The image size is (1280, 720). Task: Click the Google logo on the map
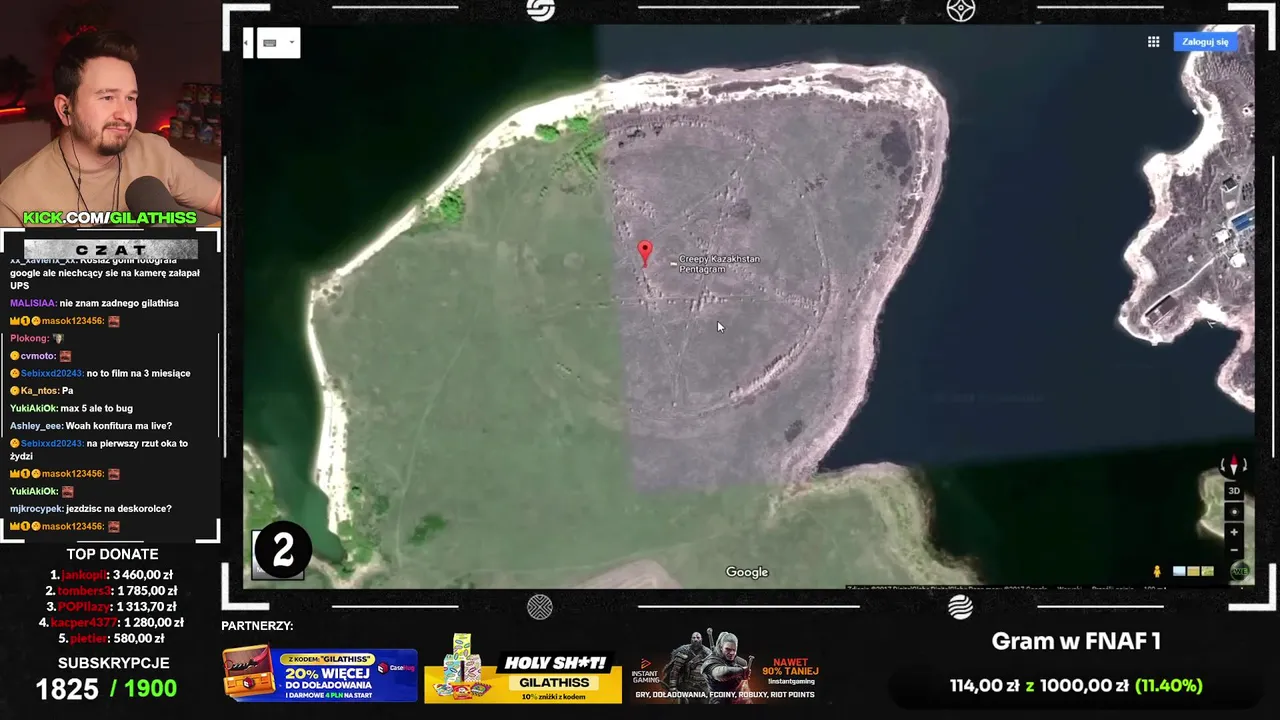click(747, 572)
